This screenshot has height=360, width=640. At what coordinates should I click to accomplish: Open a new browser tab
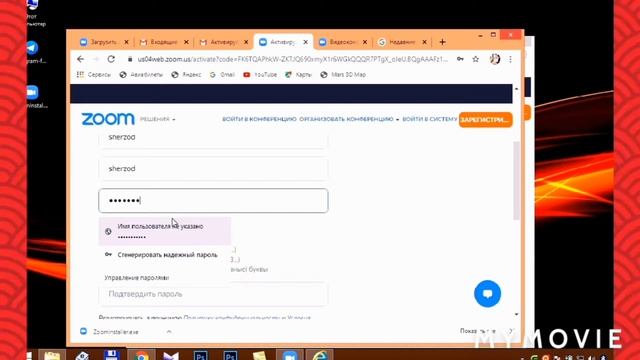tap(442, 42)
